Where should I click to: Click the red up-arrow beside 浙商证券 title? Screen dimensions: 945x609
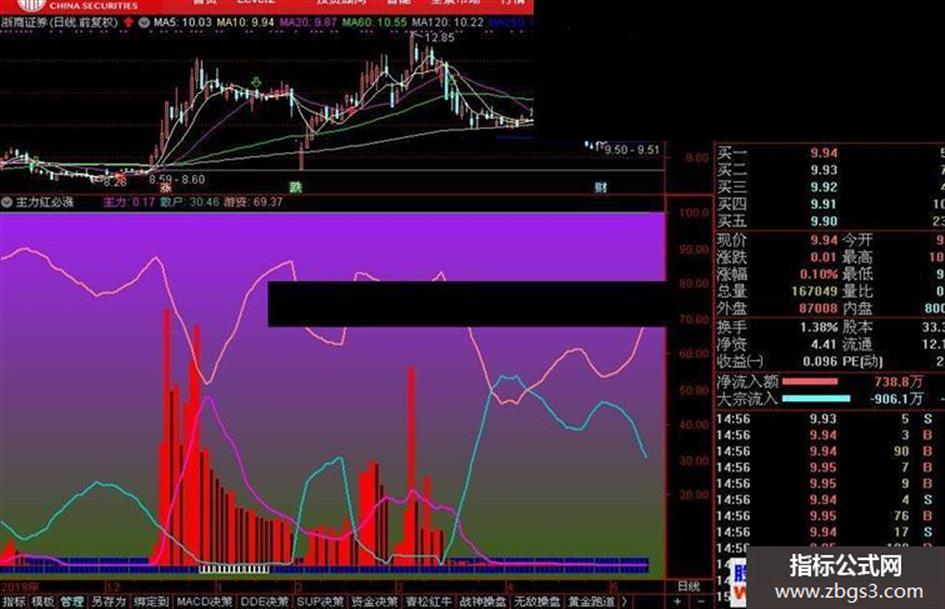tap(128, 22)
